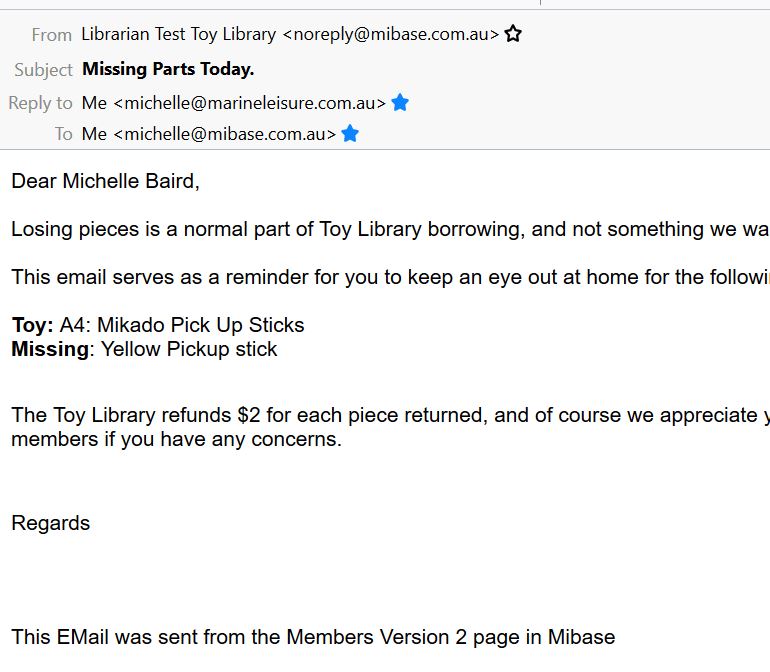Select the subject Missing Parts Today.
This screenshot has height=672, width=770.
[168, 69]
